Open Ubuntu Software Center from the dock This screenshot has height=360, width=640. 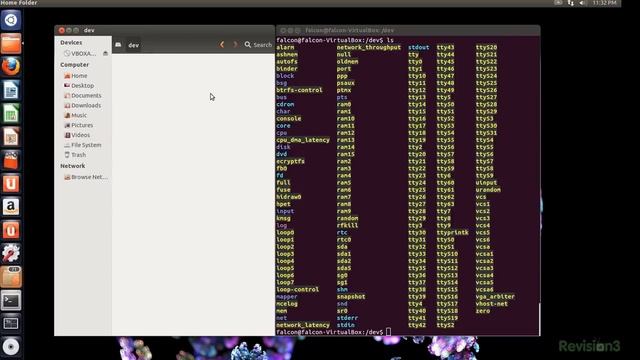(x=11, y=160)
